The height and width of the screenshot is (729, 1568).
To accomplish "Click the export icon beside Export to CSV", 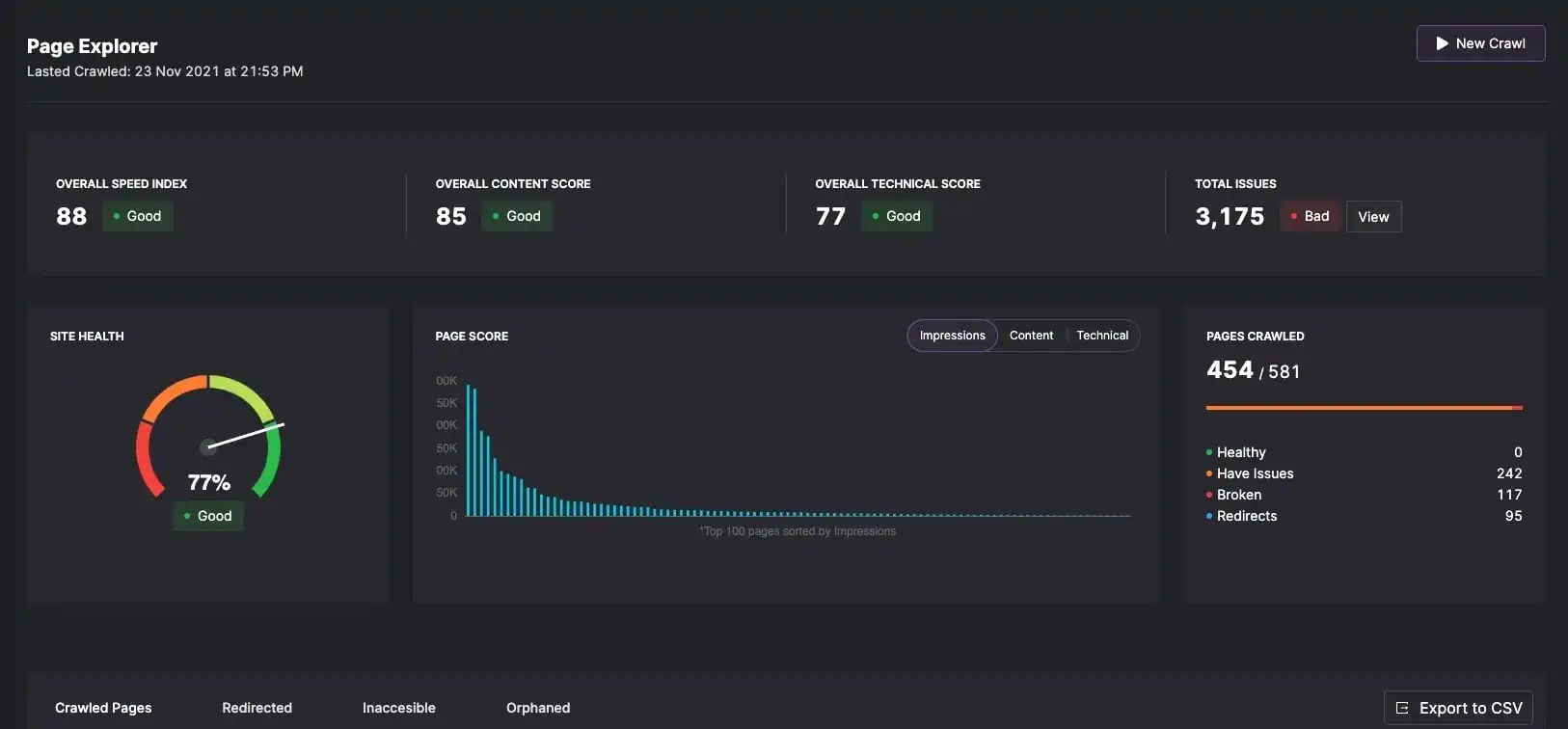I will click(x=1402, y=708).
